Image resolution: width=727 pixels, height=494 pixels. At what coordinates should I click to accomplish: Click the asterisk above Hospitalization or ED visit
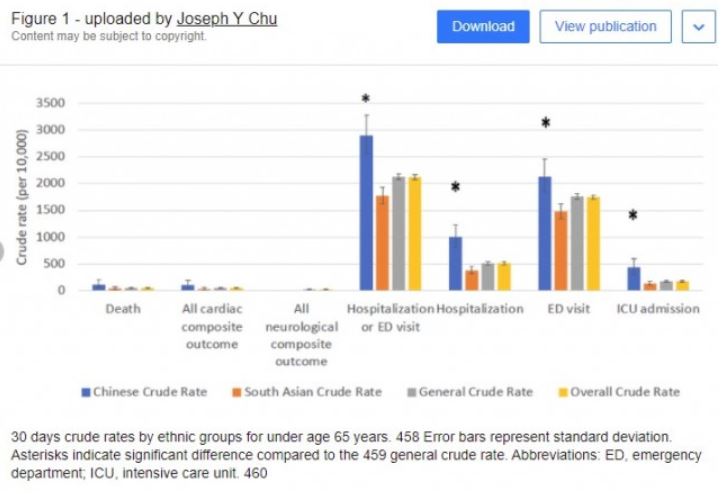(x=366, y=100)
